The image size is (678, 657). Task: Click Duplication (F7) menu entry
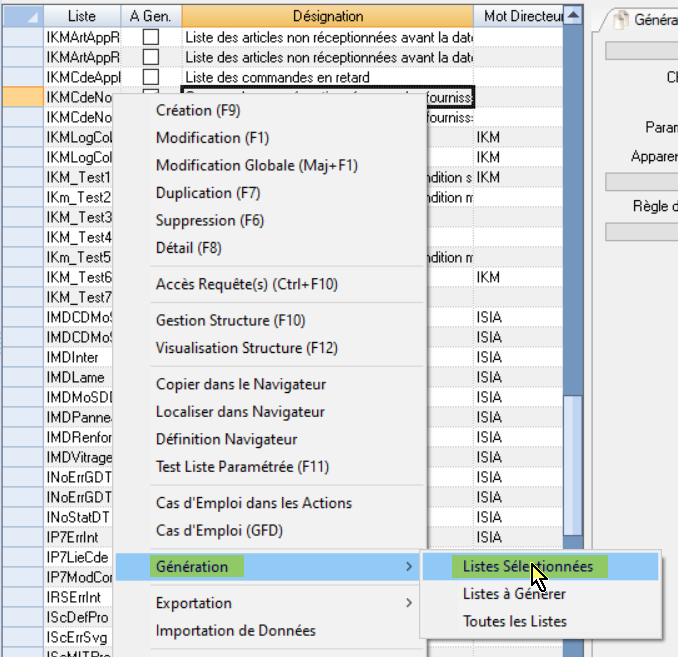208,192
